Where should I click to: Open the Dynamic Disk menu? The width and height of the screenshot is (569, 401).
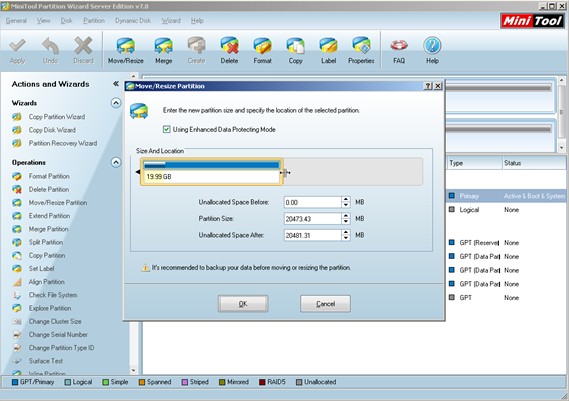coord(133,21)
